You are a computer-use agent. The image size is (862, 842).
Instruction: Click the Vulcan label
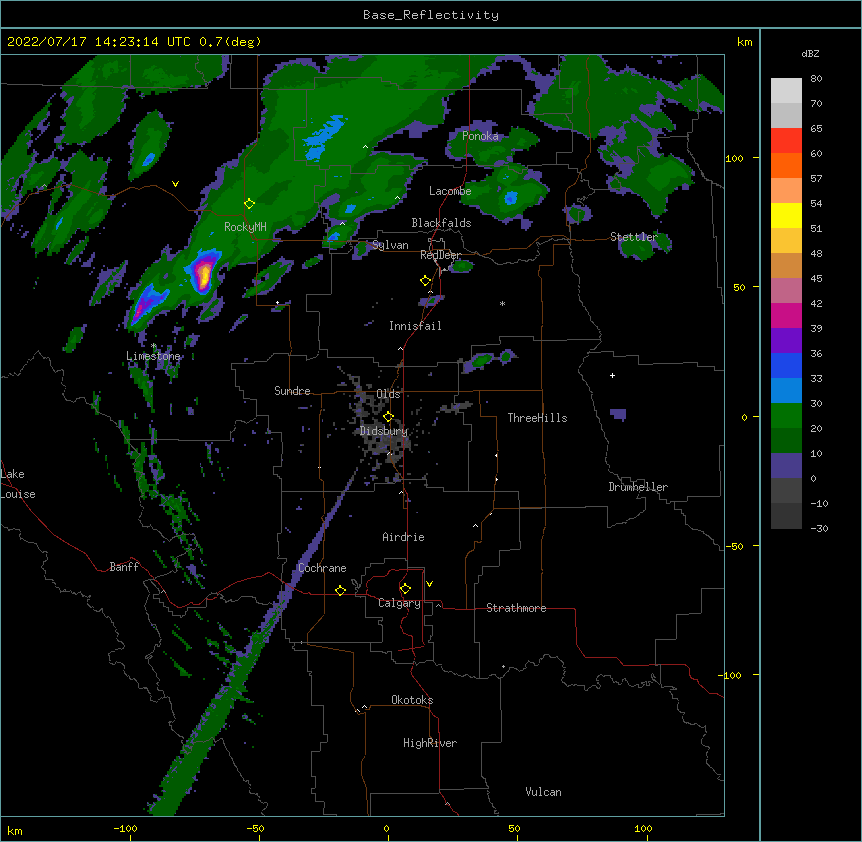tap(543, 792)
